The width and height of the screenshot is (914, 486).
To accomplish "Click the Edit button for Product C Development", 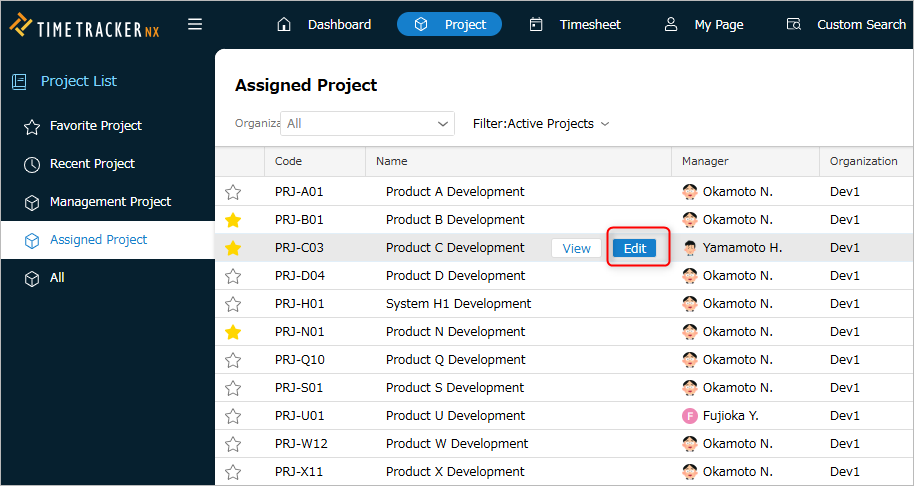I will (635, 248).
